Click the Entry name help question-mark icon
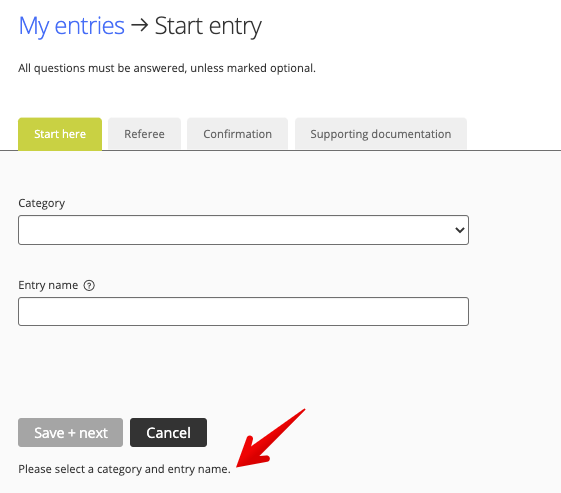Image resolution: width=561 pixels, height=493 pixels. click(x=89, y=285)
